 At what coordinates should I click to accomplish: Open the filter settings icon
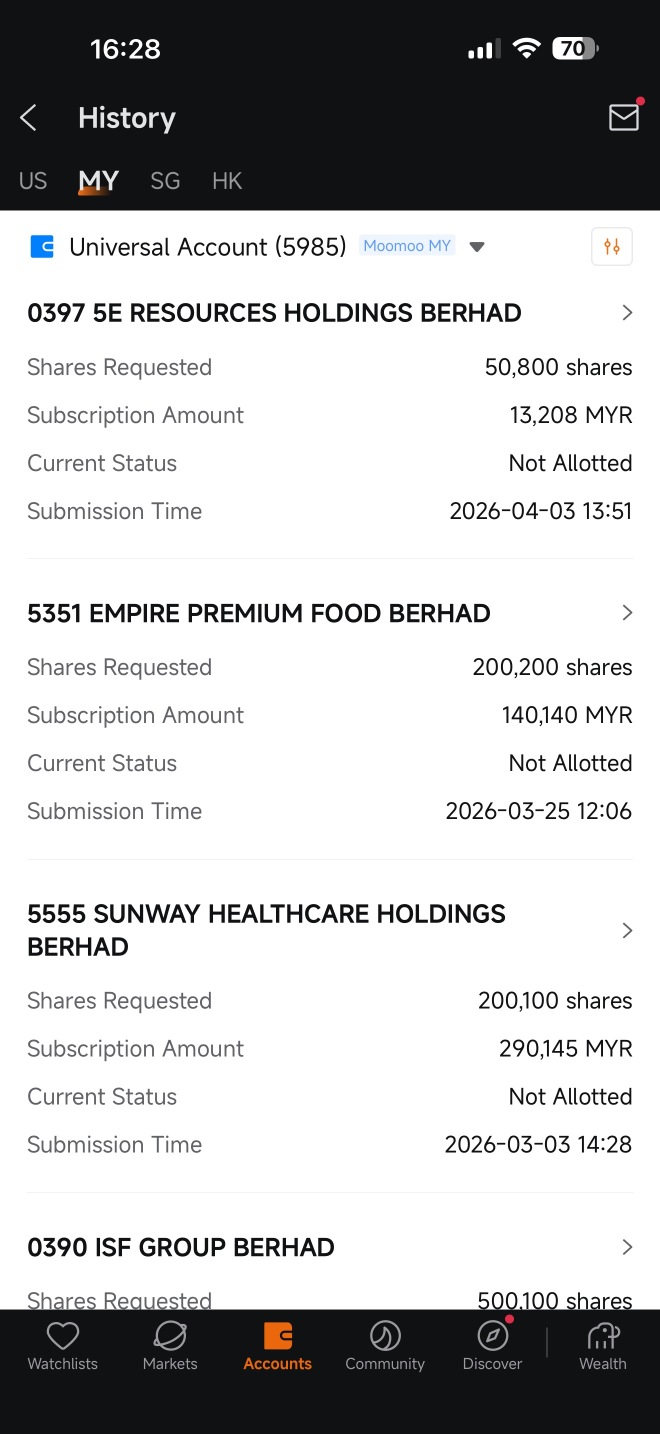coord(612,246)
